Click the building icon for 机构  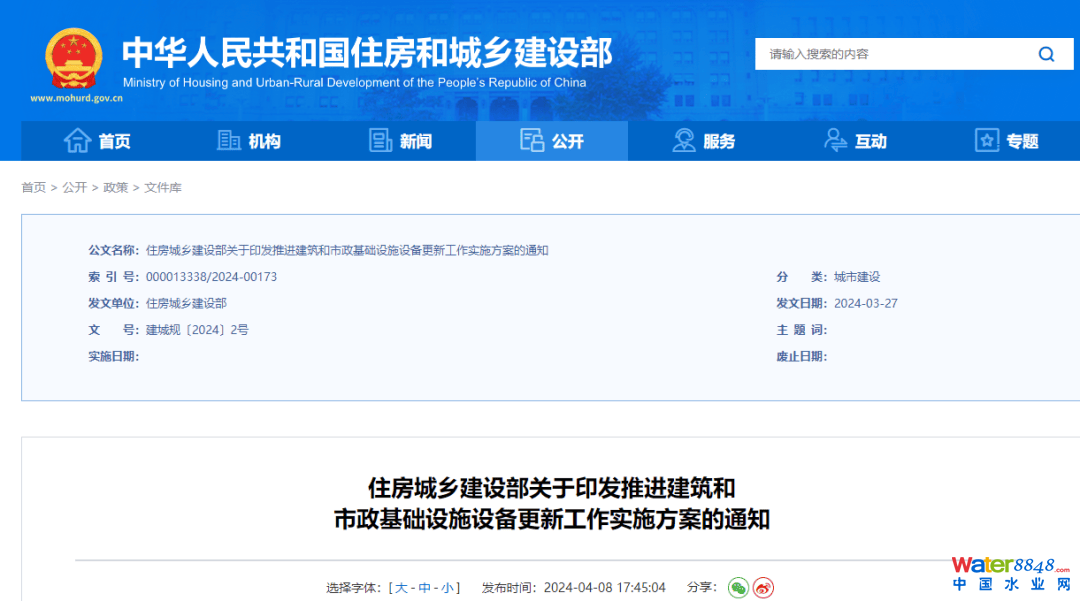click(229, 141)
